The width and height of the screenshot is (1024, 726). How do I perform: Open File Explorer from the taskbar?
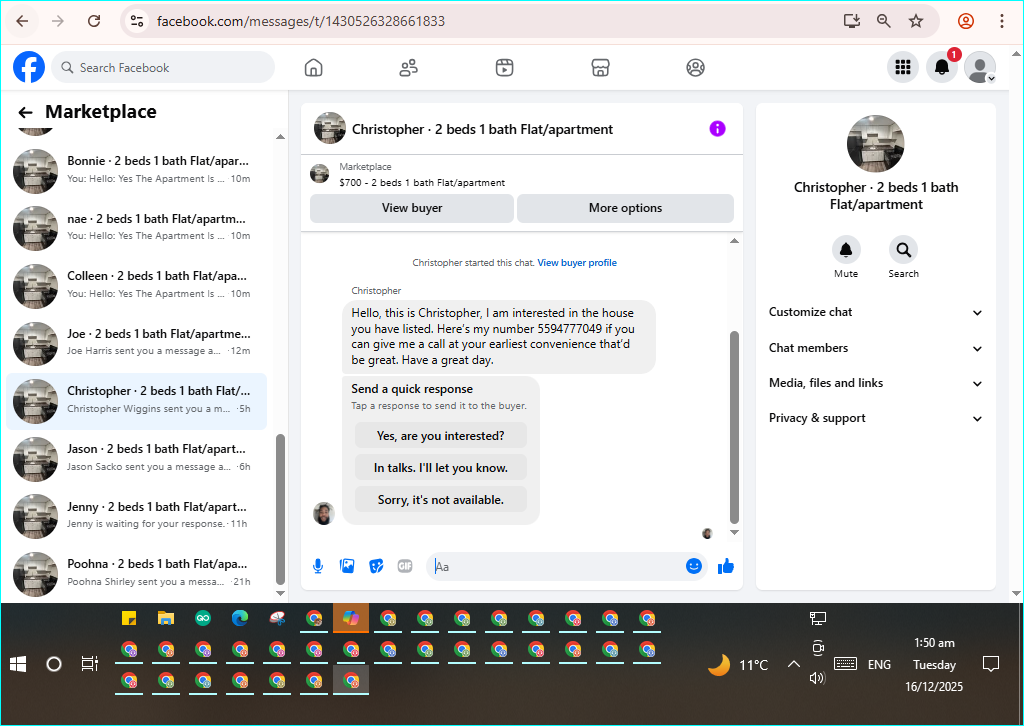(166, 618)
